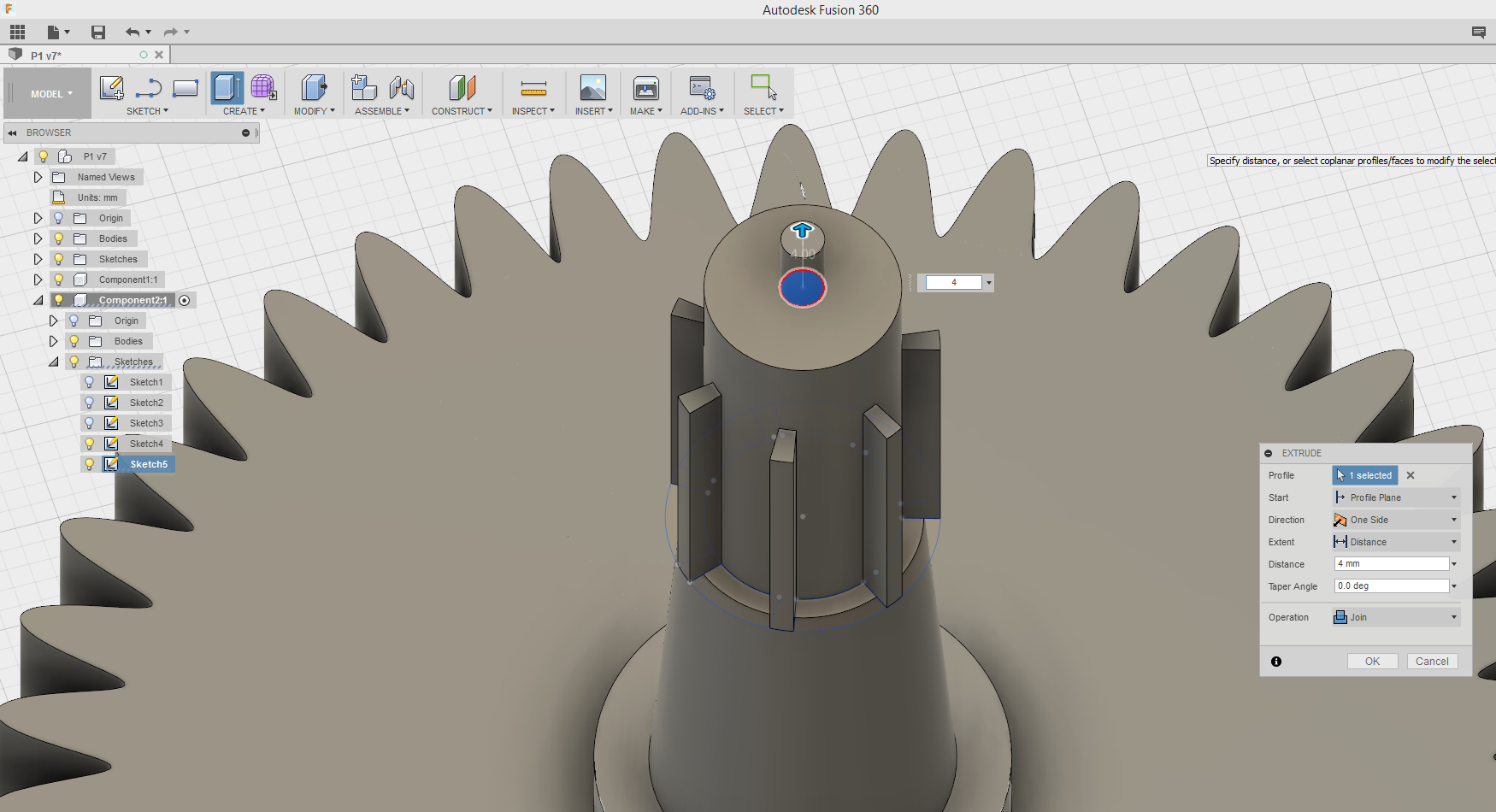The width and height of the screenshot is (1496, 812).
Task: Expand the Component1:1 node
Action: [x=38, y=279]
